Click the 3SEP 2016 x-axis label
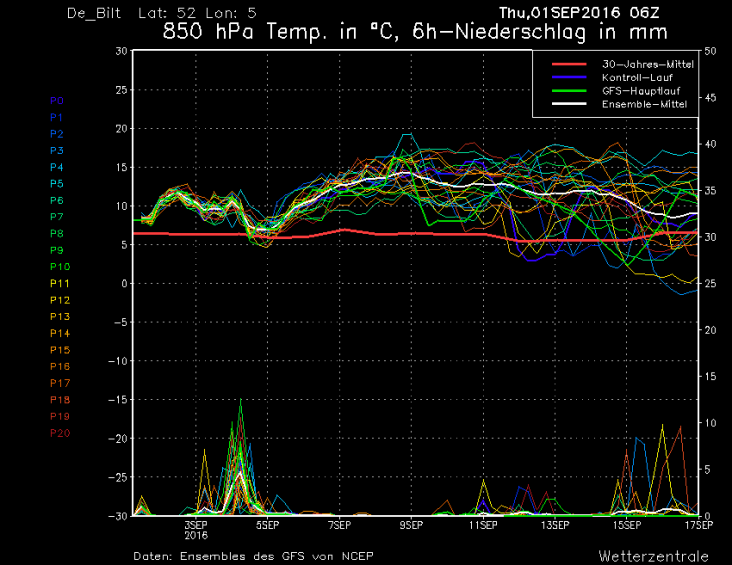 (x=196, y=530)
